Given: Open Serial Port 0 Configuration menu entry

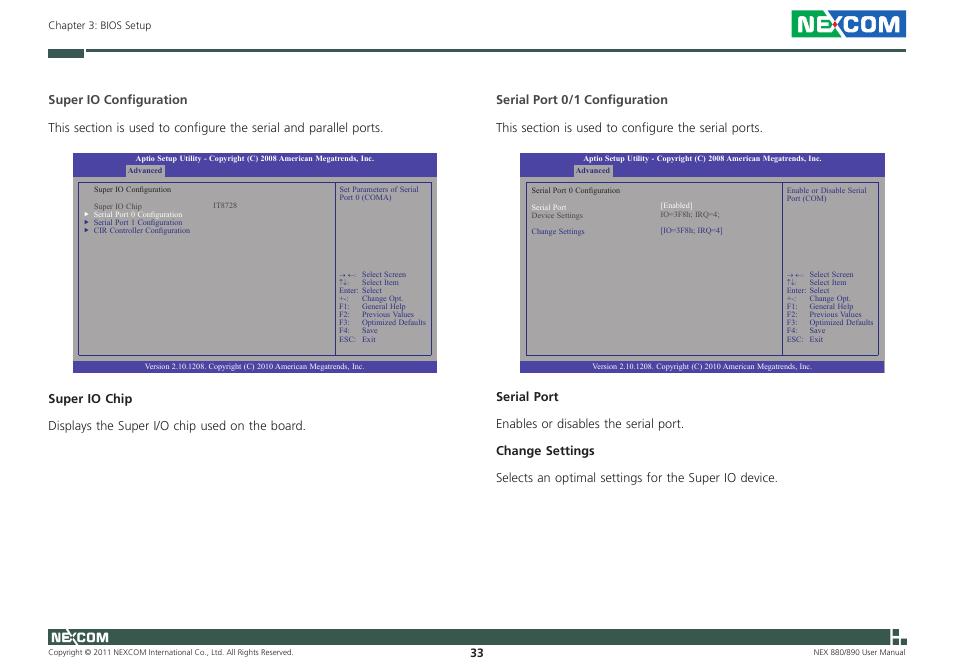Looking at the screenshot, I should (x=138, y=214).
